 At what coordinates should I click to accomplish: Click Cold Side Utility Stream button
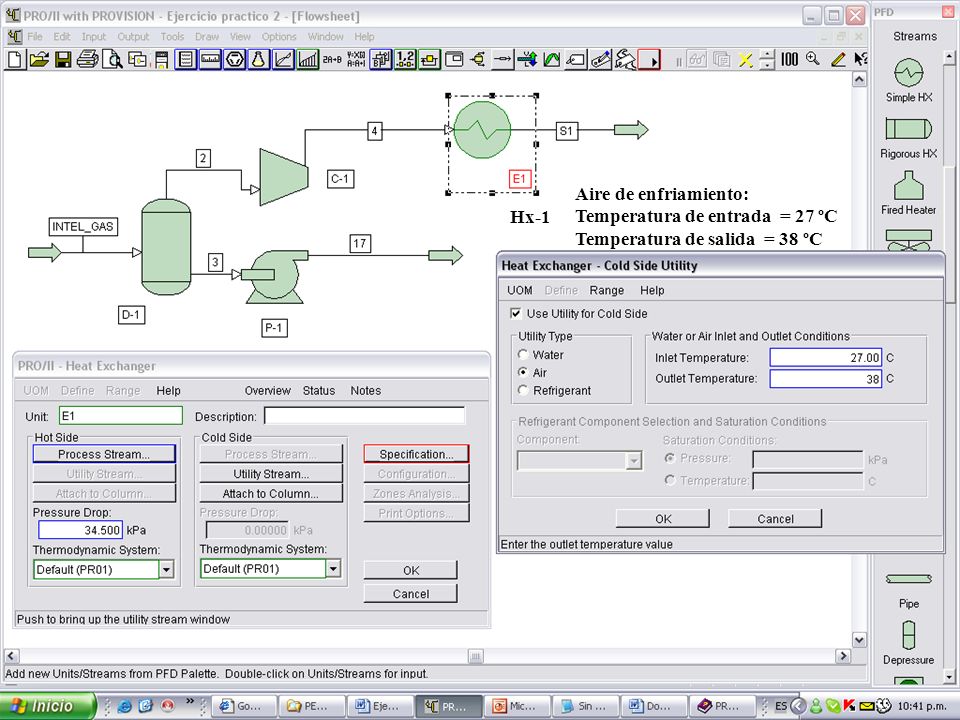pyautogui.click(x=271, y=474)
